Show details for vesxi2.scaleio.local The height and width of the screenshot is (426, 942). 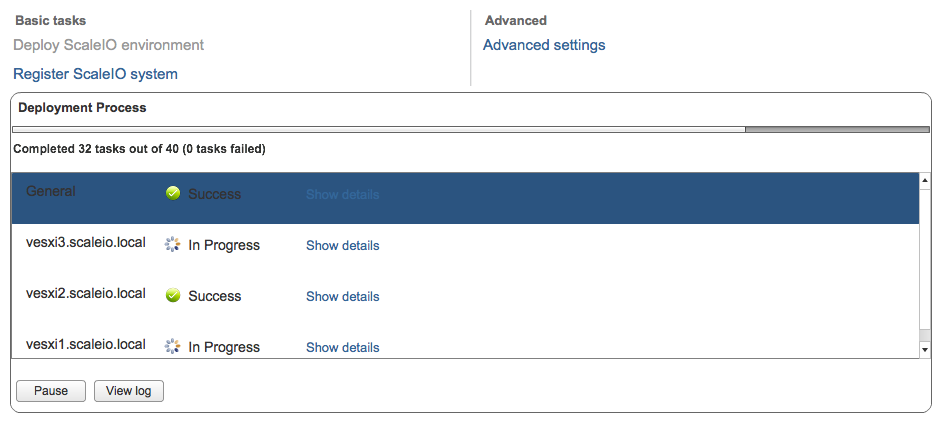[342, 296]
